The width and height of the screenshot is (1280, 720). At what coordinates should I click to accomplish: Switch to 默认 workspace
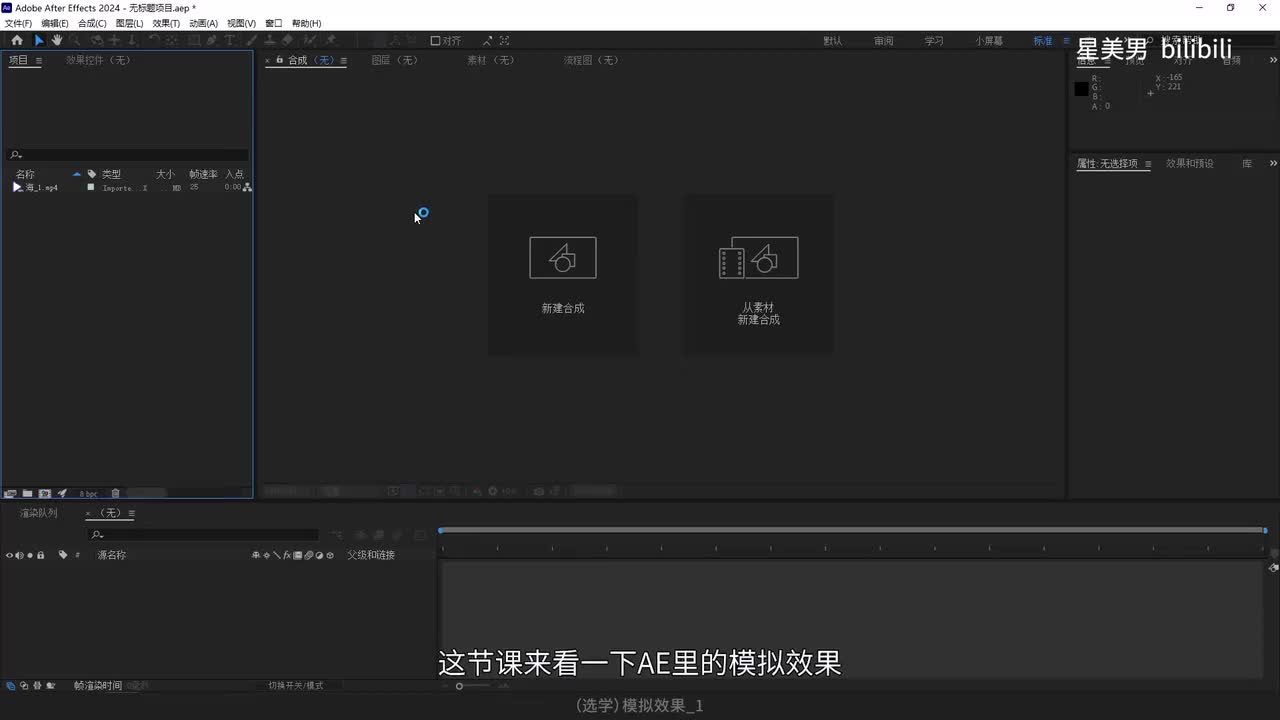[833, 41]
